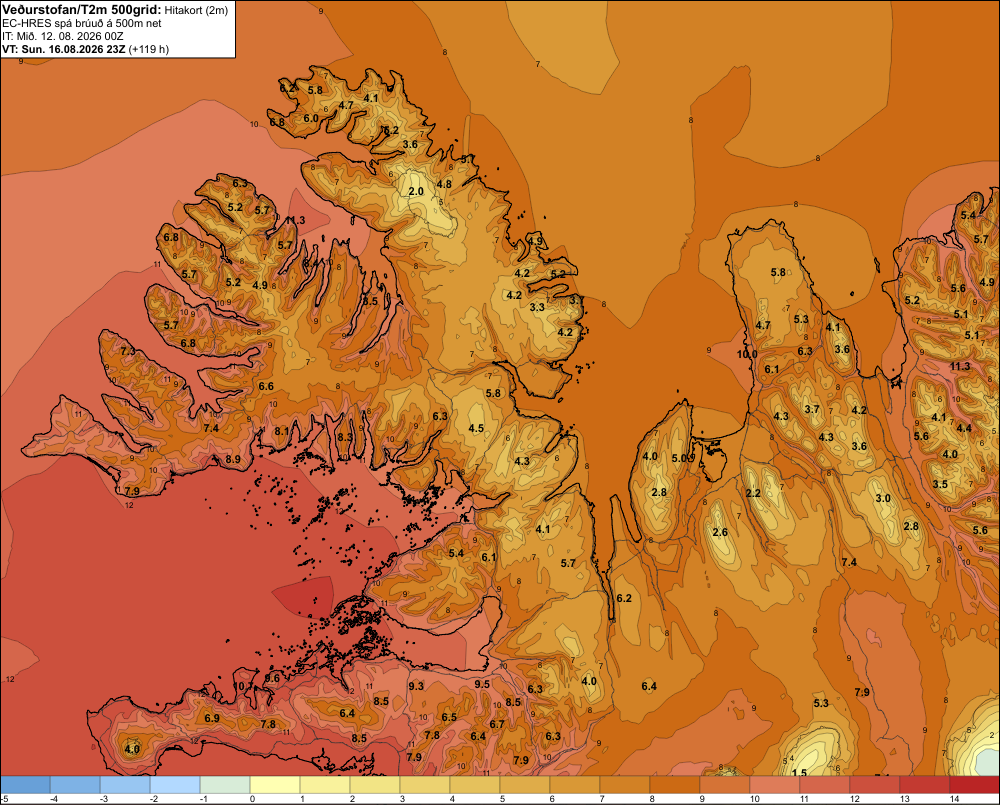This screenshot has height=805, width=1000.
Task: Click the 8.9 temperature reading
Action: 233,459
